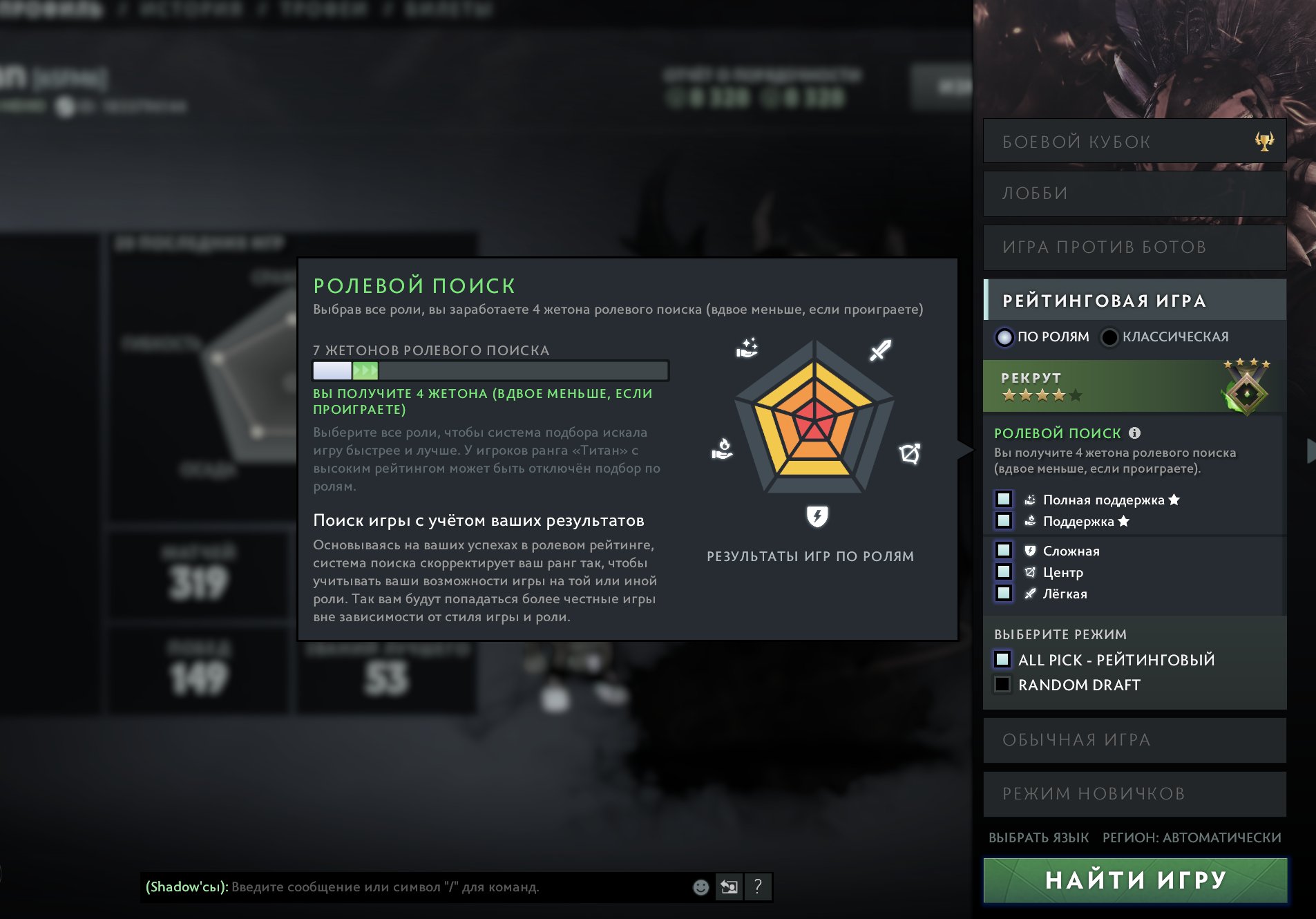This screenshot has height=919, width=1316.
Task: Click the info icon next to Ролевой поиск
Action: (1134, 433)
